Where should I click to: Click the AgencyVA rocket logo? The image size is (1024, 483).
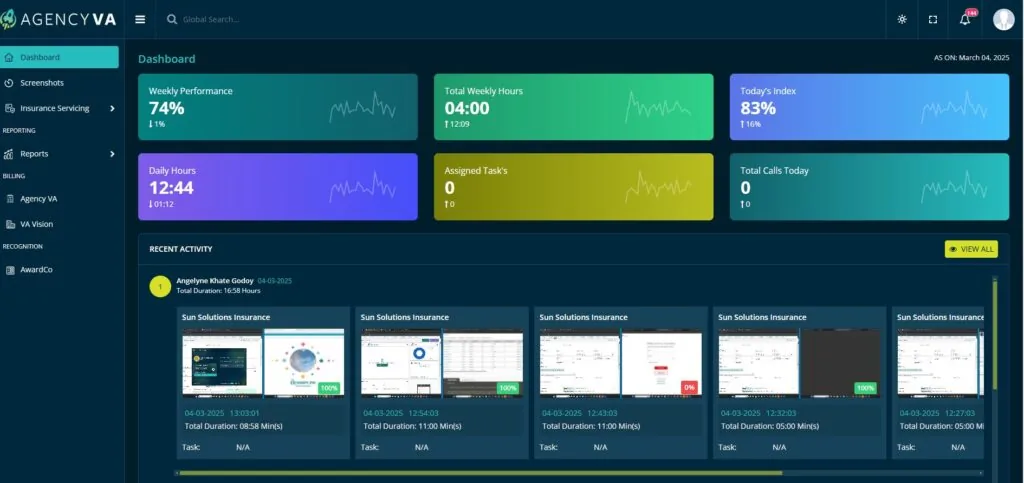tap(8, 19)
